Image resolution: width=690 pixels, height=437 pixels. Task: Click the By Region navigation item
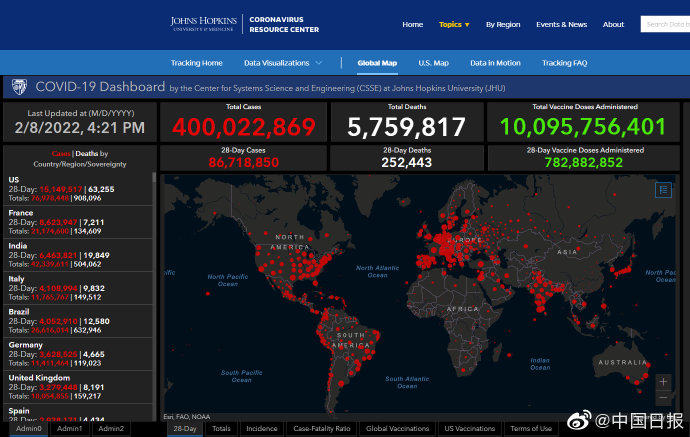click(x=503, y=24)
